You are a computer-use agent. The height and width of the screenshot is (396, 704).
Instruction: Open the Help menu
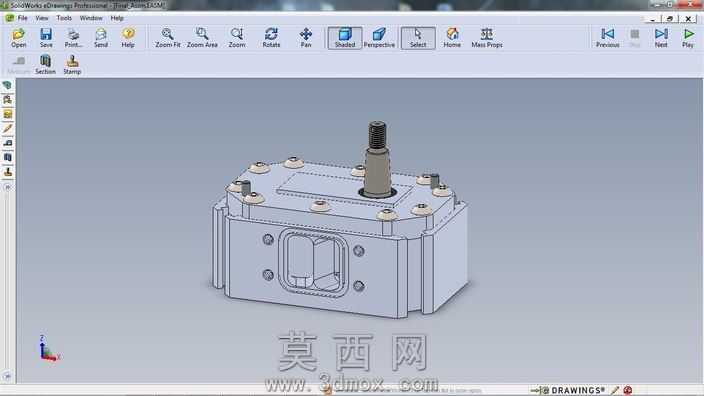pos(117,18)
